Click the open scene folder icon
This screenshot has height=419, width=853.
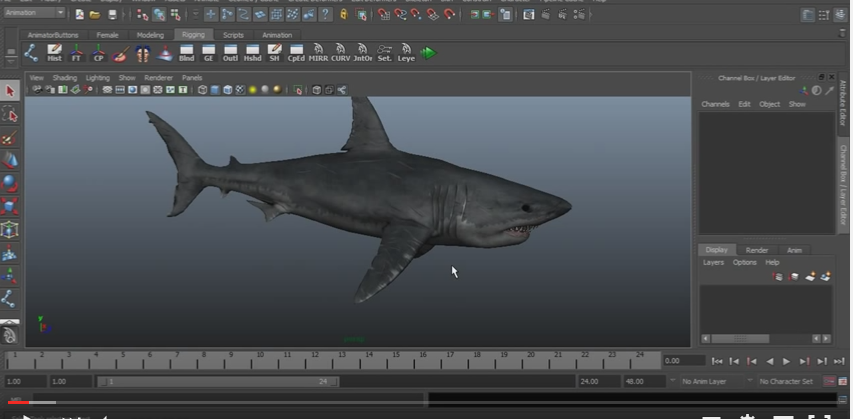94,15
